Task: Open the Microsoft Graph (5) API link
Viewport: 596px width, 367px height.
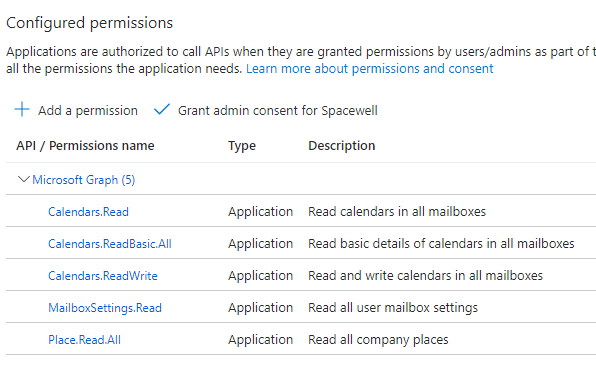Action: [x=84, y=180]
